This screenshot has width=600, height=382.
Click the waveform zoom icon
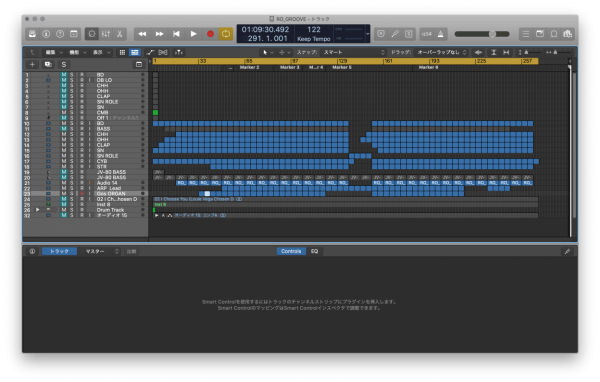coord(478,52)
